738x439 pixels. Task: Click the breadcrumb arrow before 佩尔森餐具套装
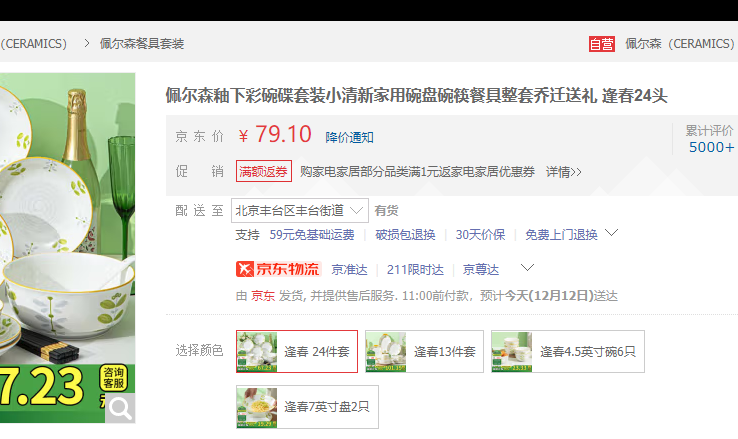(87, 43)
